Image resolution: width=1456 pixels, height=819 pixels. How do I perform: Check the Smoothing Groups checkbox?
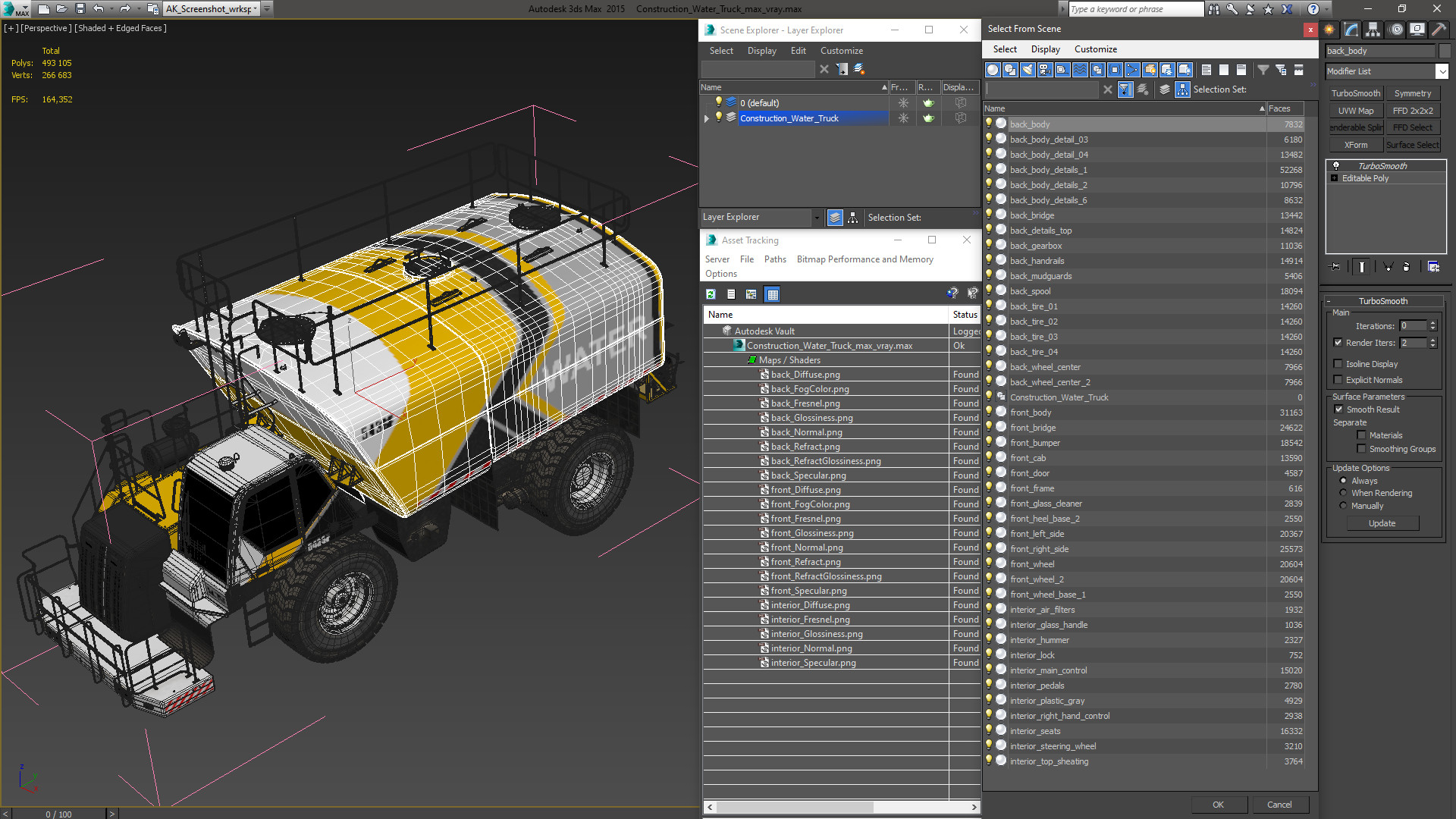tap(1362, 449)
